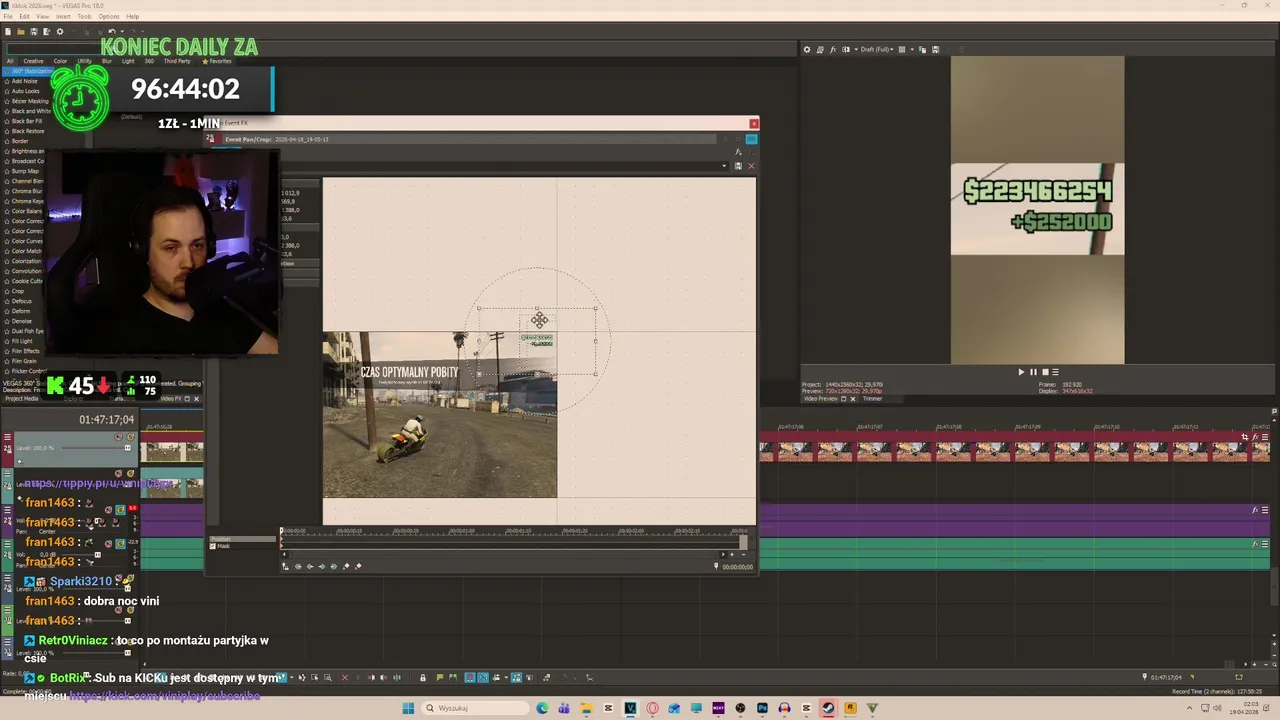This screenshot has width=1280, height=720.
Task: Click the New project toolbar icon
Action: 8,31
